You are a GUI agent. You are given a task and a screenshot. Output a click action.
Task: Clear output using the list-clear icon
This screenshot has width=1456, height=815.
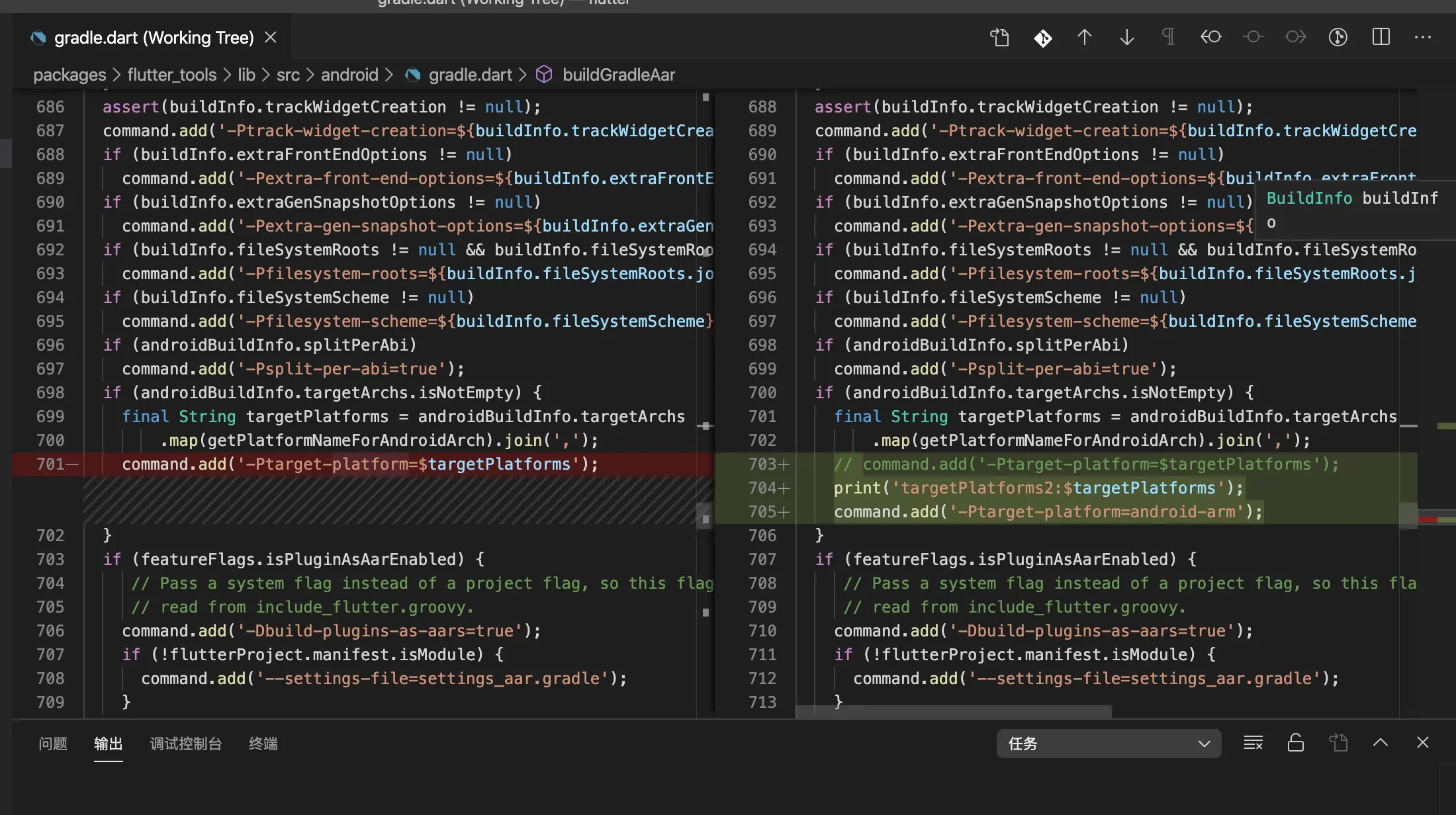coord(1253,743)
